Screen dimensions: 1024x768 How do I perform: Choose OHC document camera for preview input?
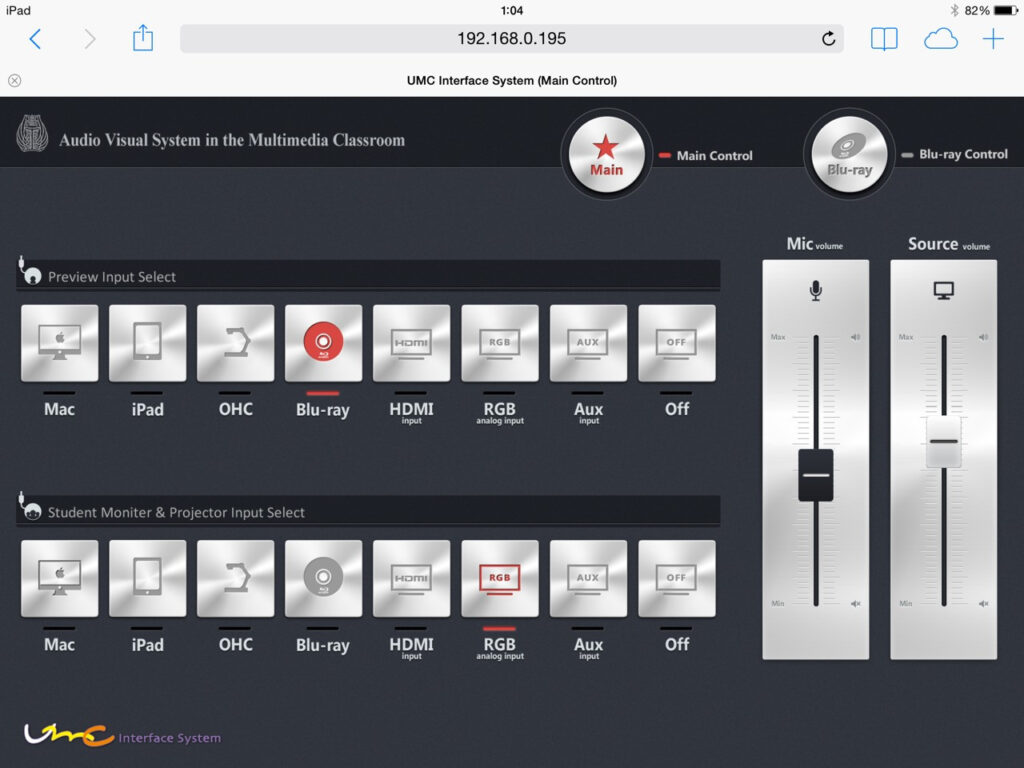(236, 343)
